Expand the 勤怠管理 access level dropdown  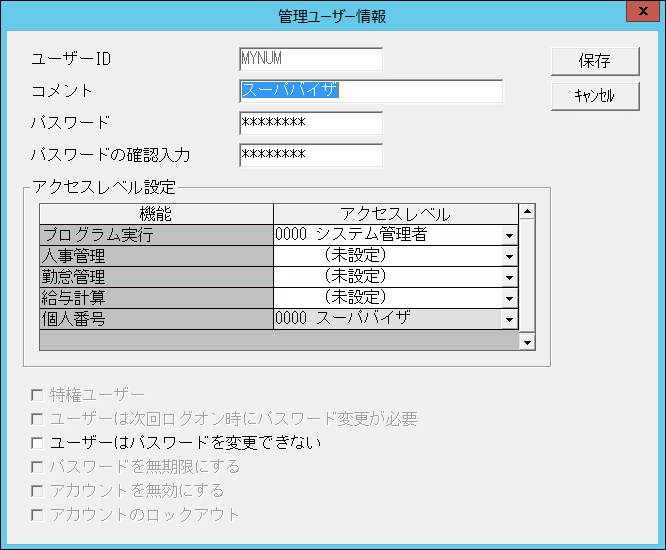tap(509, 277)
